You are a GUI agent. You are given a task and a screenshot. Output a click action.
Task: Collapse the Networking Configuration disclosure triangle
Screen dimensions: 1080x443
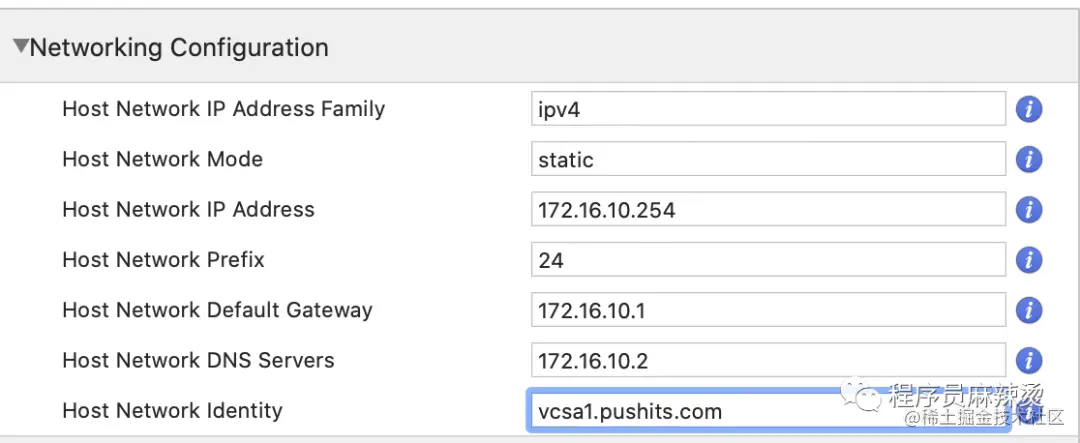[x=21, y=47]
